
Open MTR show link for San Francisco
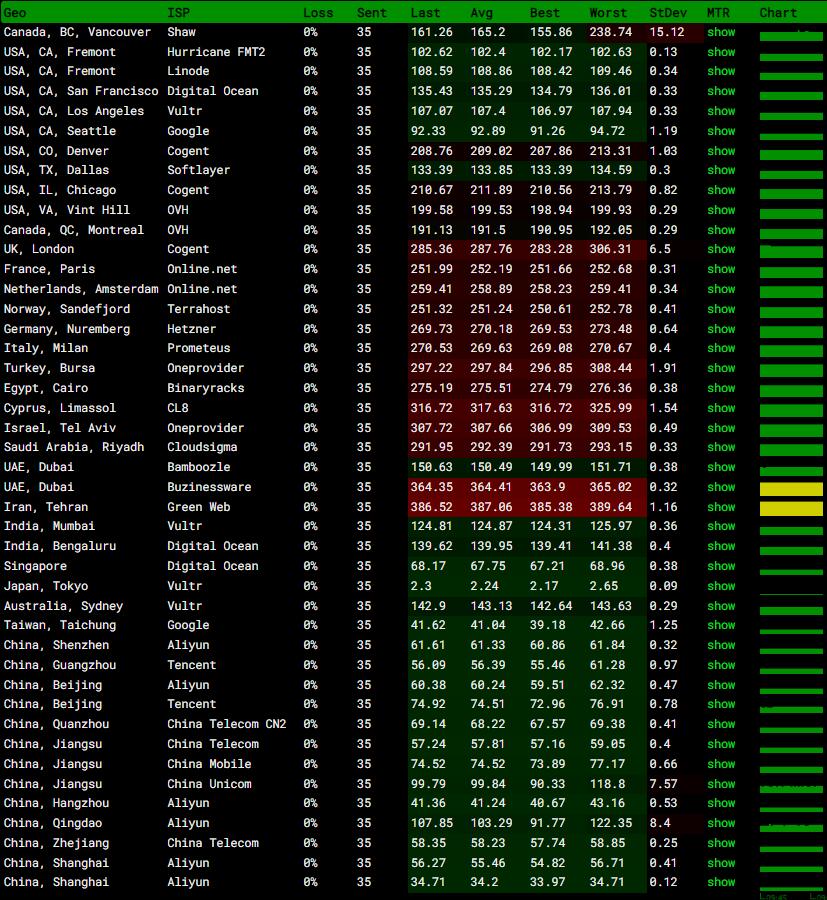[x=721, y=91]
